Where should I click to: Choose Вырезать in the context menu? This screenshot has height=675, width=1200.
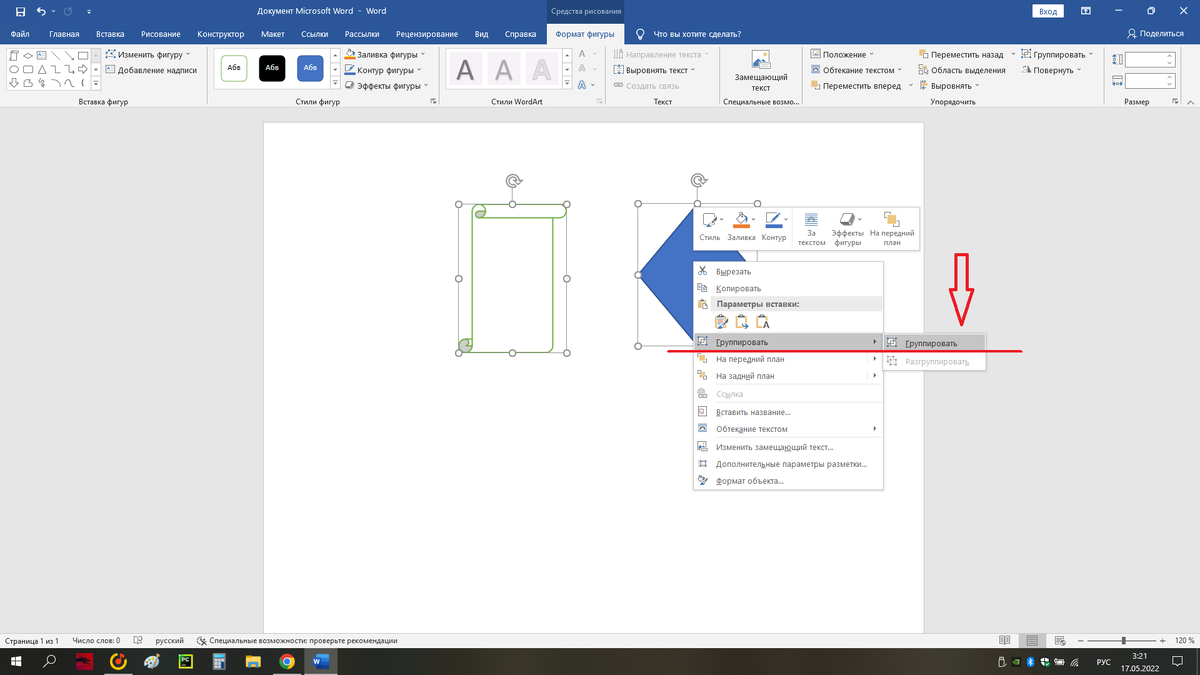[788, 271]
